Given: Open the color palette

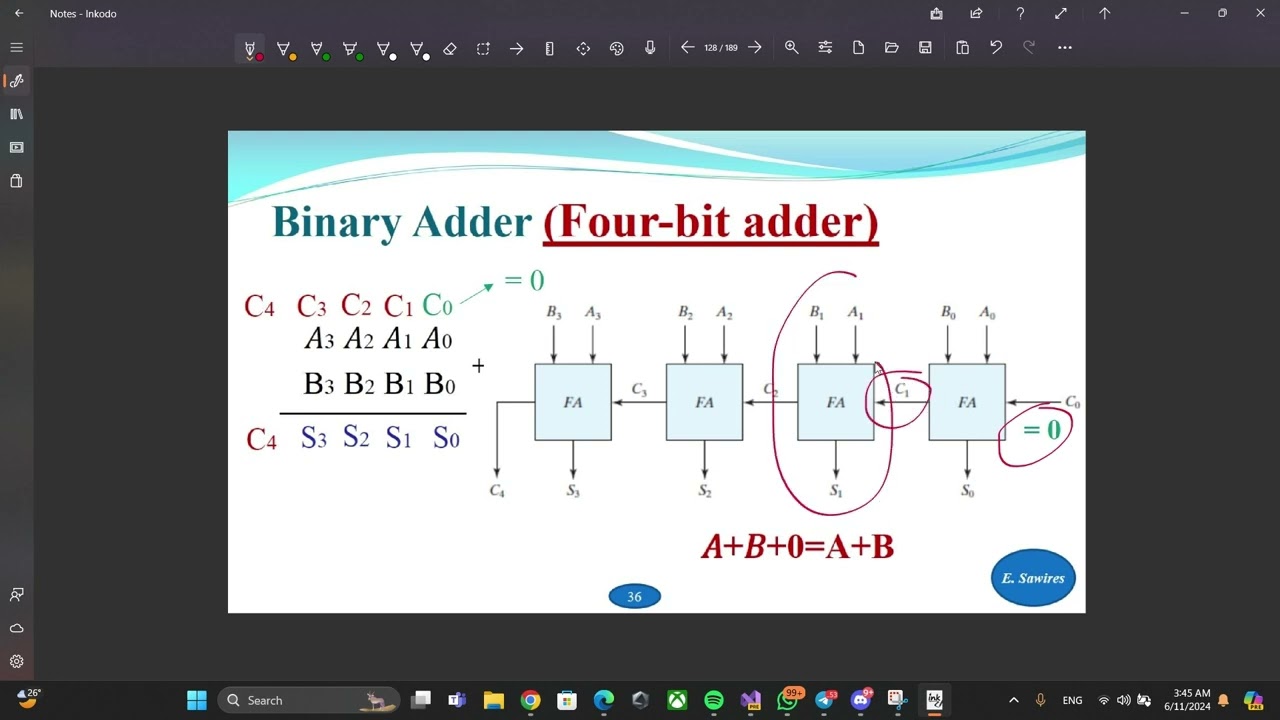Looking at the screenshot, I should click(x=616, y=48).
